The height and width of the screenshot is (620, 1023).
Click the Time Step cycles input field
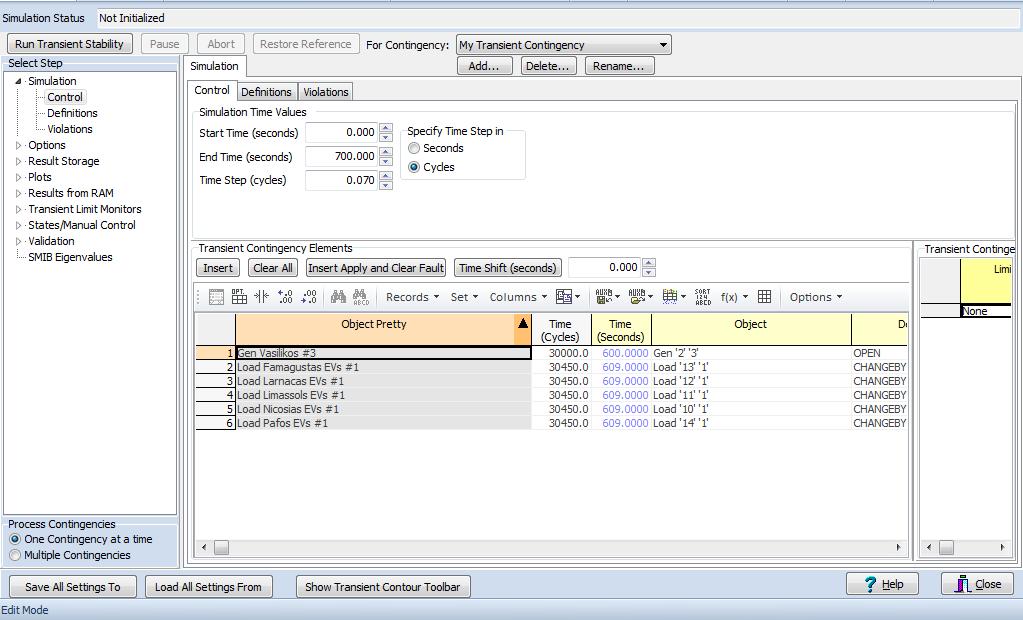point(341,180)
